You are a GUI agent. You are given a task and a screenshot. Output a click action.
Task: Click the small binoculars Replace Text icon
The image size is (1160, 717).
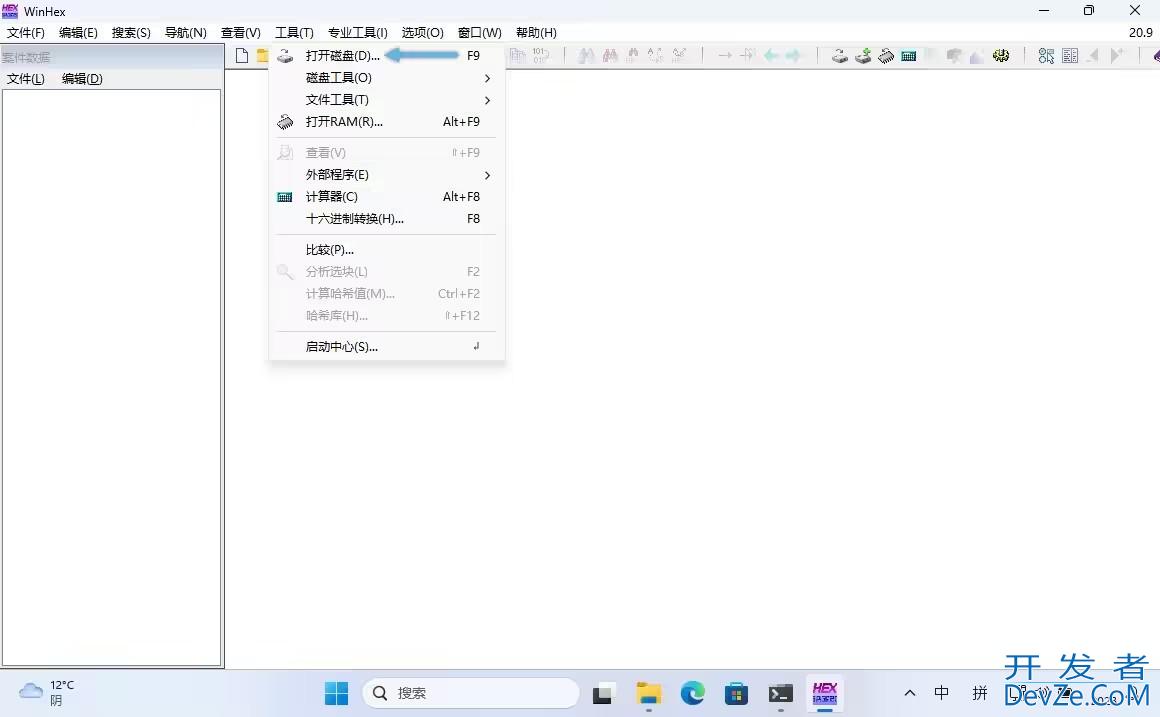633,55
